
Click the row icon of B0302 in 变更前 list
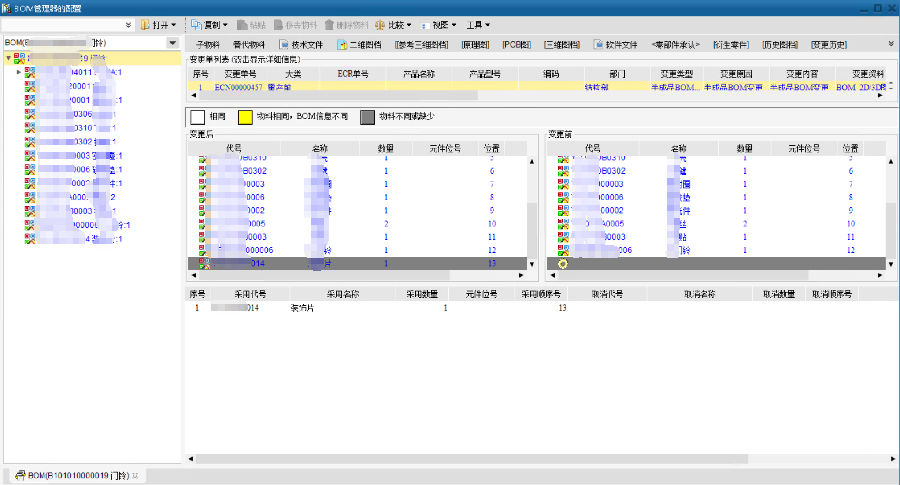[563, 170]
